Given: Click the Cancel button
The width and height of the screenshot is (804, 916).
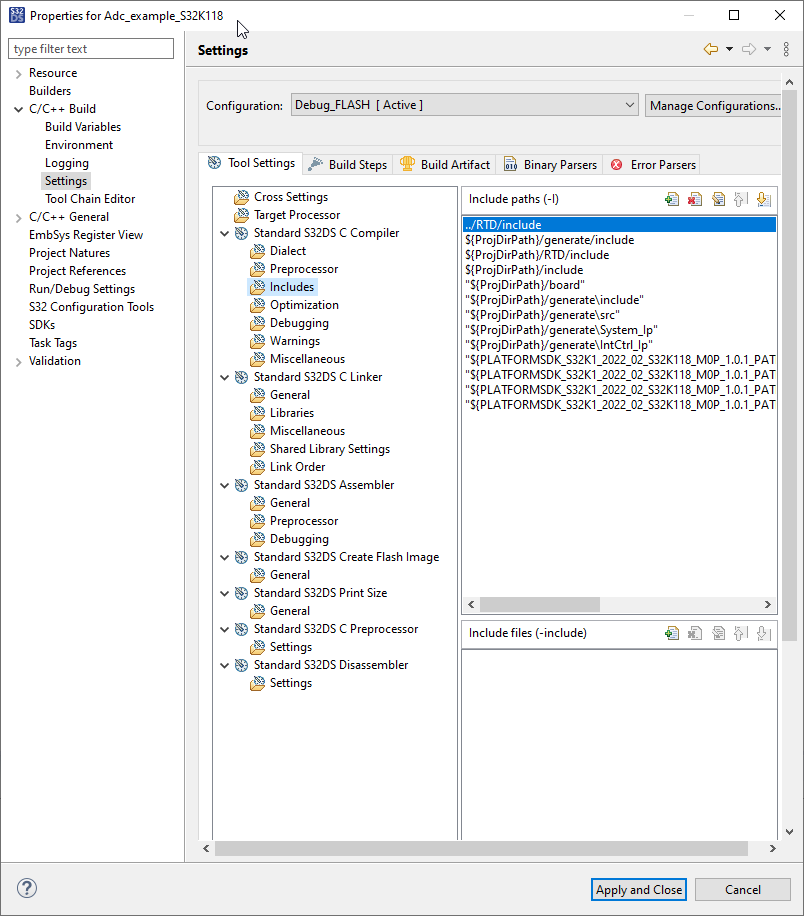Looking at the screenshot, I should click(743, 890).
